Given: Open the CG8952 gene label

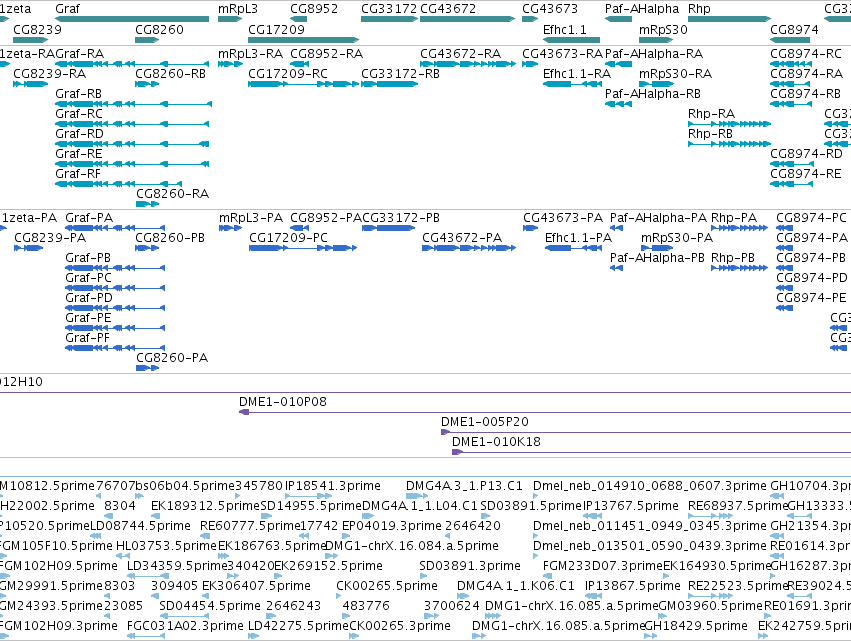Looking at the screenshot, I should tap(314, 9).
